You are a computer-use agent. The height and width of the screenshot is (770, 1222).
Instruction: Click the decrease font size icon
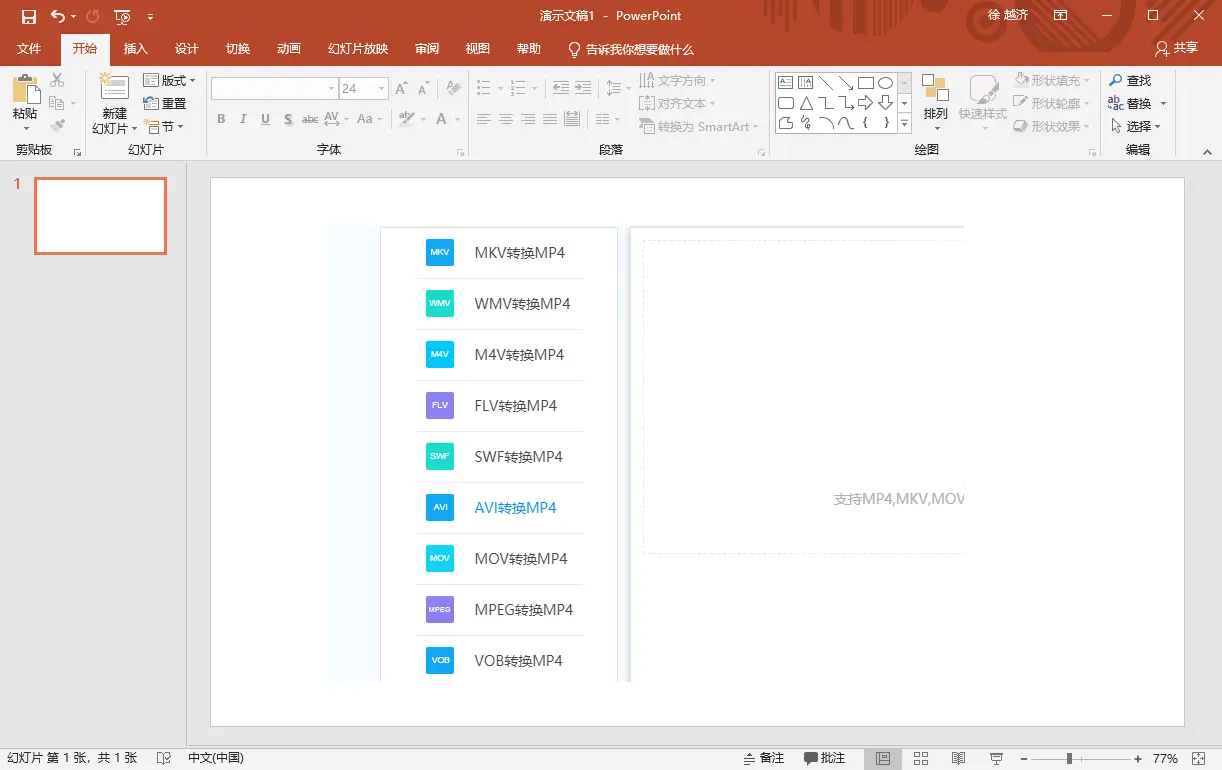424,89
